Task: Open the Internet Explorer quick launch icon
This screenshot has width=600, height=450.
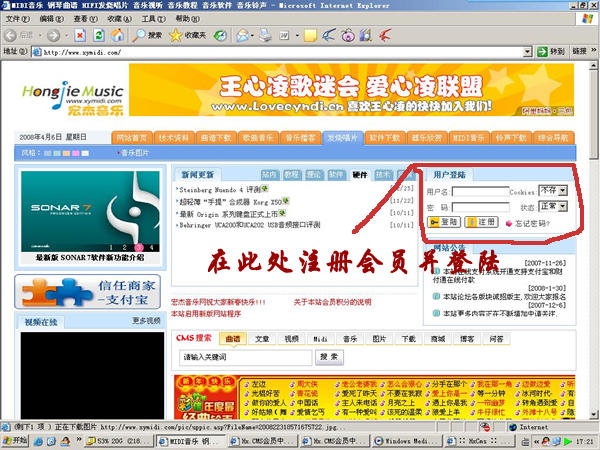Action: point(38,442)
